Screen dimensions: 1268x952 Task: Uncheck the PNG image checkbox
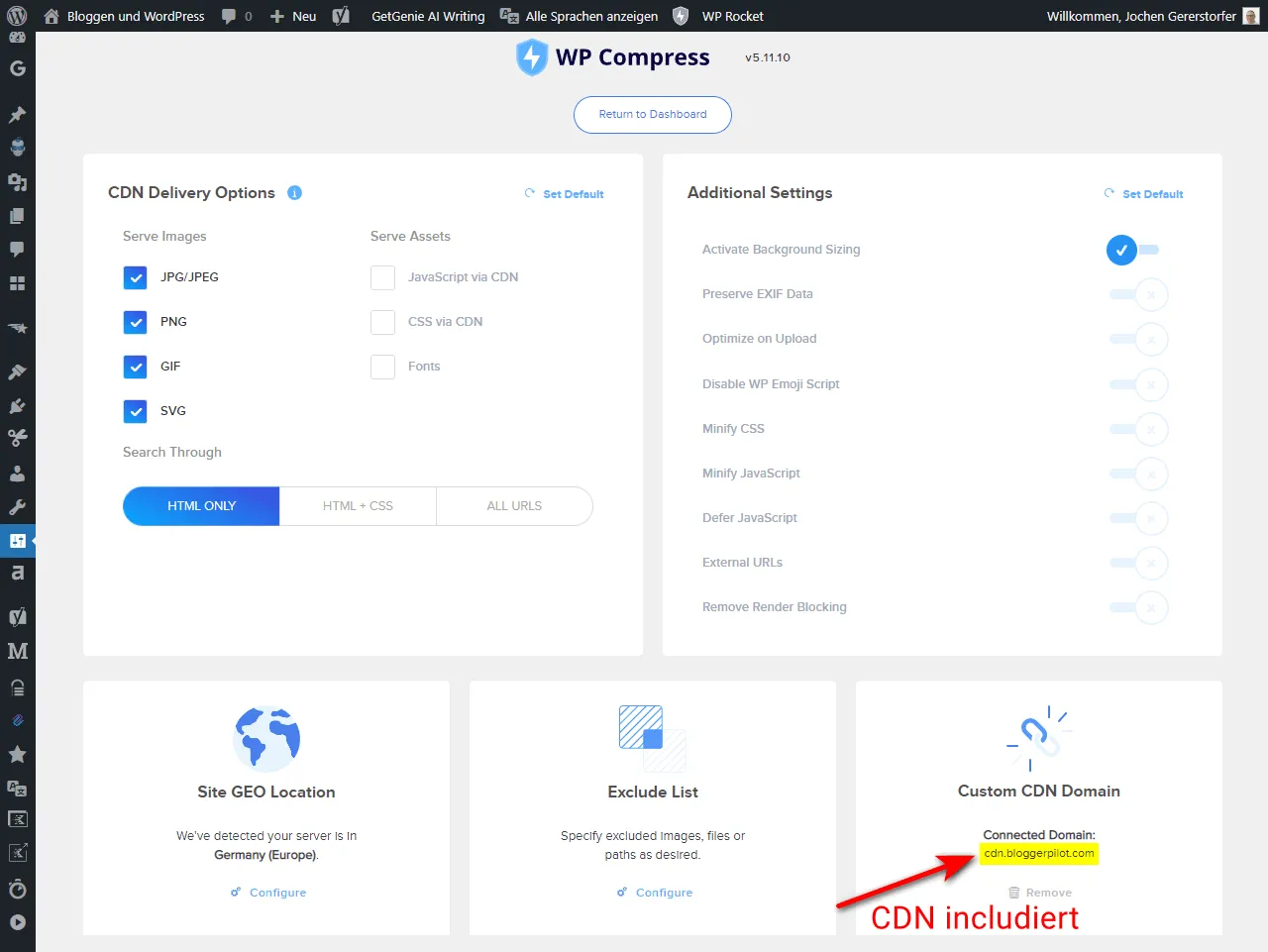click(136, 322)
